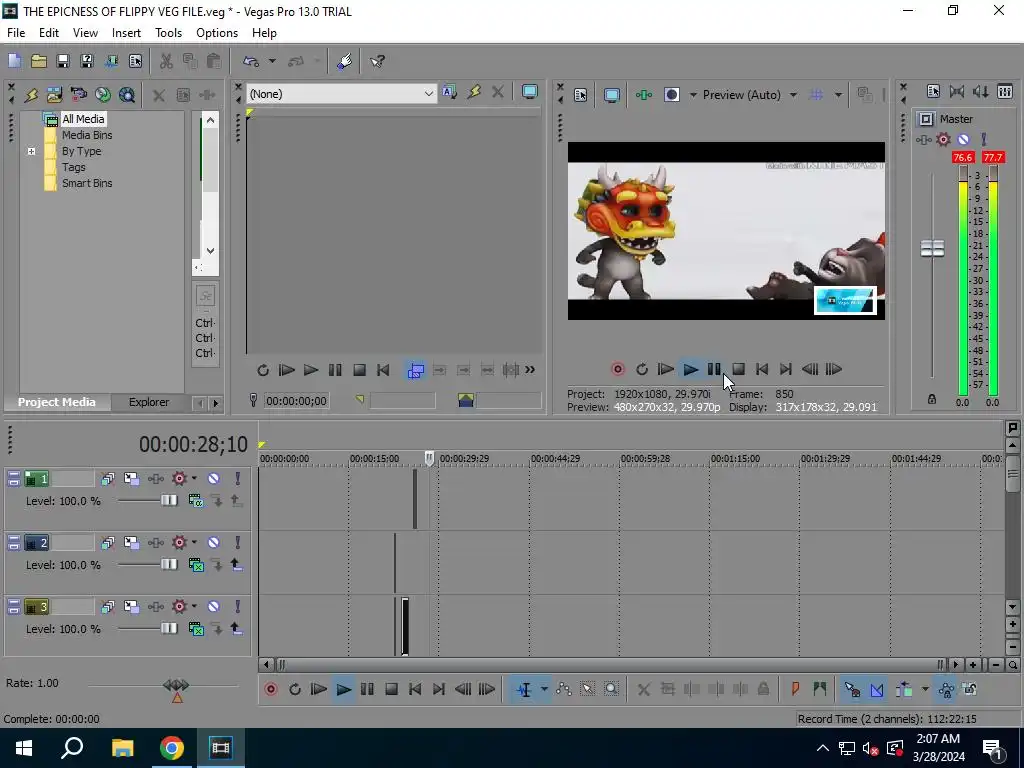Minimize track 2 height button
The height and width of the screenshot is (768, 1024).
pos(14,543)
